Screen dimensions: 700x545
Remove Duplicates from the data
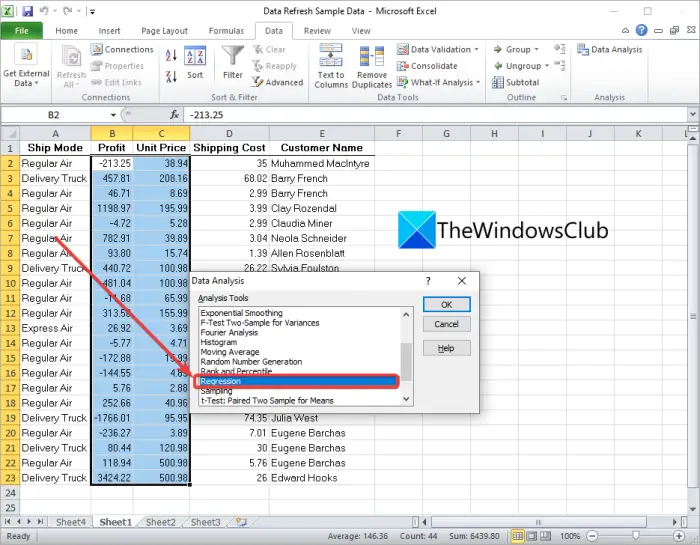pos(372,66)
